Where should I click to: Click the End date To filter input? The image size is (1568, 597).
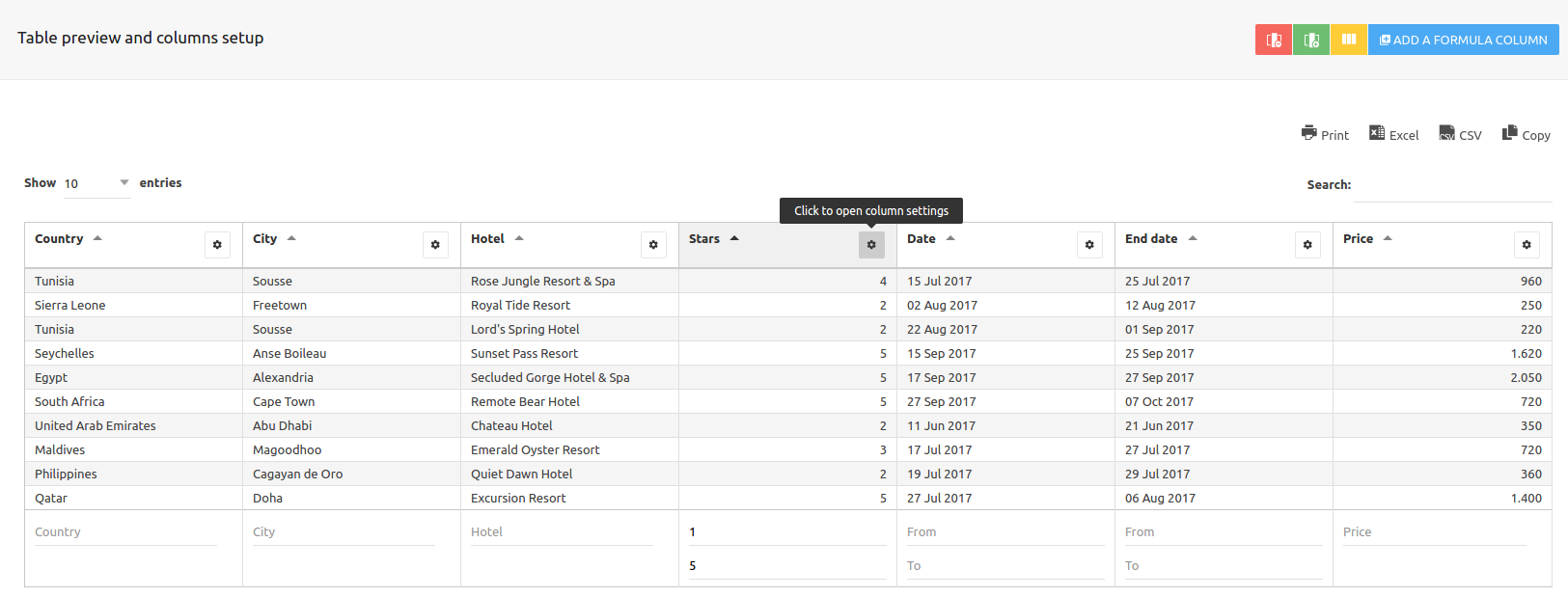click(x=1224, y=566)
